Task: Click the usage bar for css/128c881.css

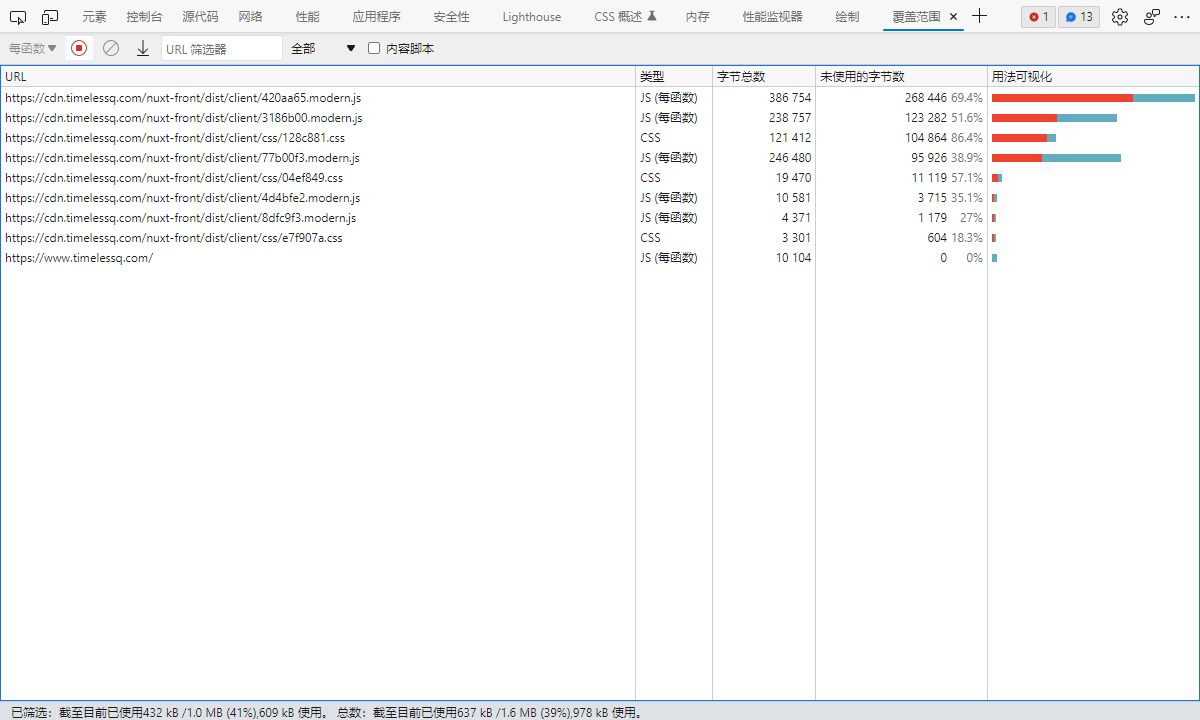Action: (1024, 138)
